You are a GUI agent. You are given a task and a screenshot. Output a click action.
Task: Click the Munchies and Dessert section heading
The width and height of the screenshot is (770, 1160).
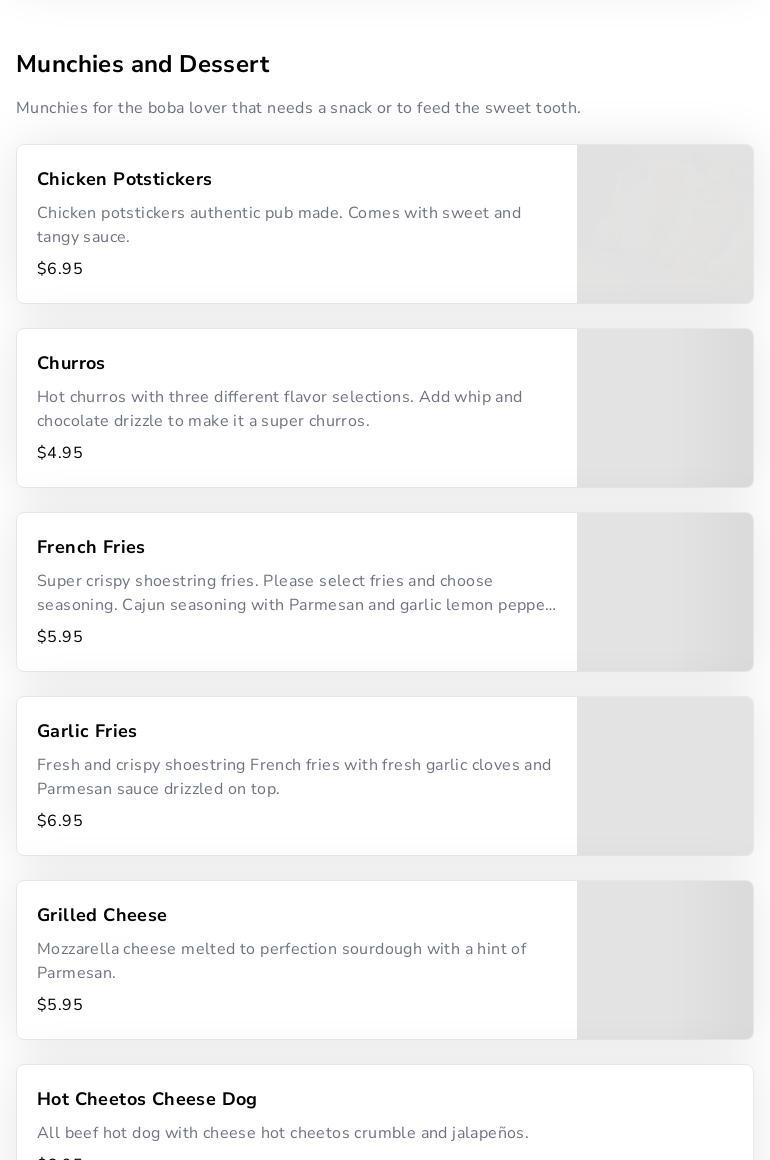pyautogui.click(x=143, y=64)
